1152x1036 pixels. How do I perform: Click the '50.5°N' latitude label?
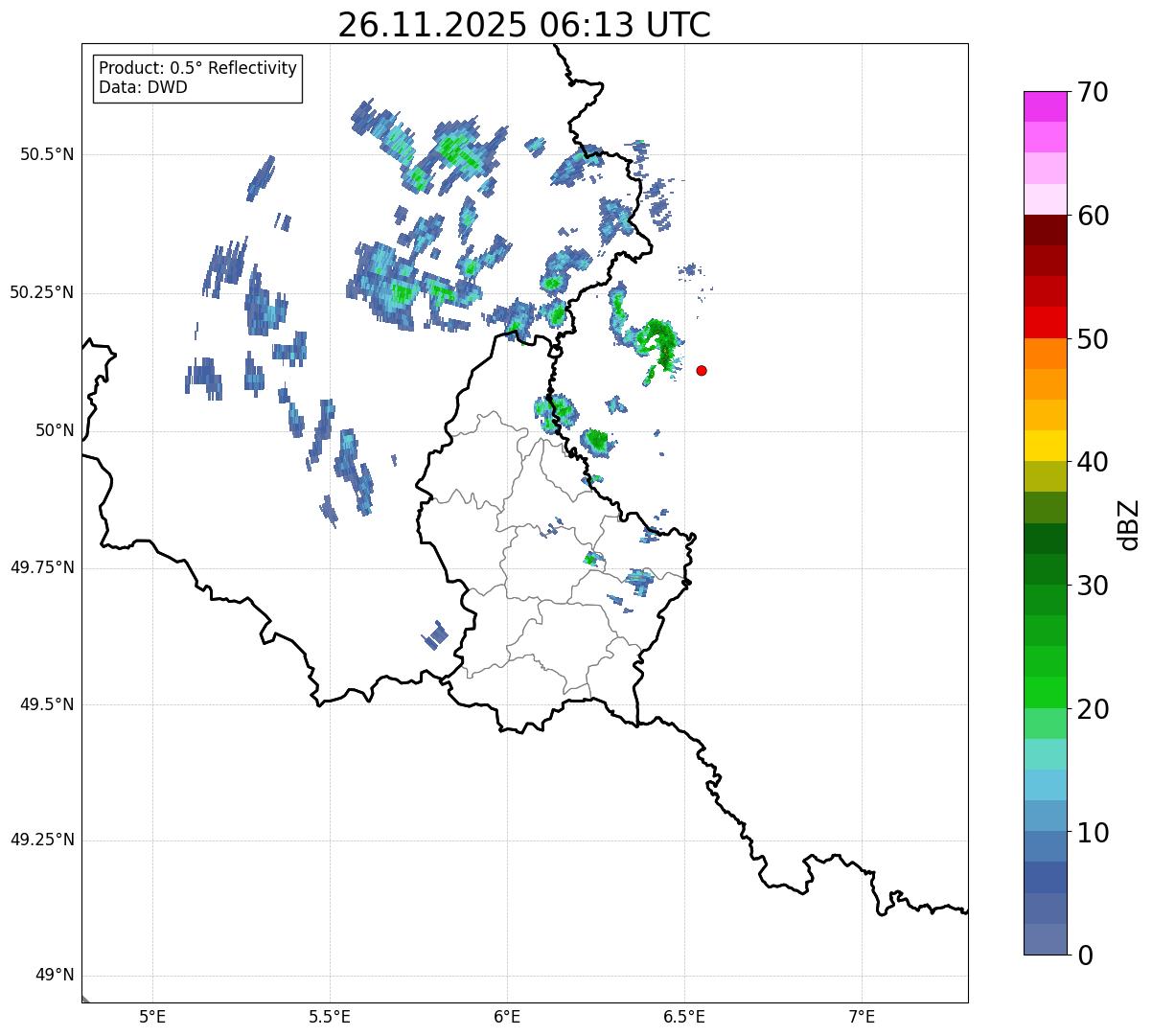pyautogui.click(x=47, y=154)
